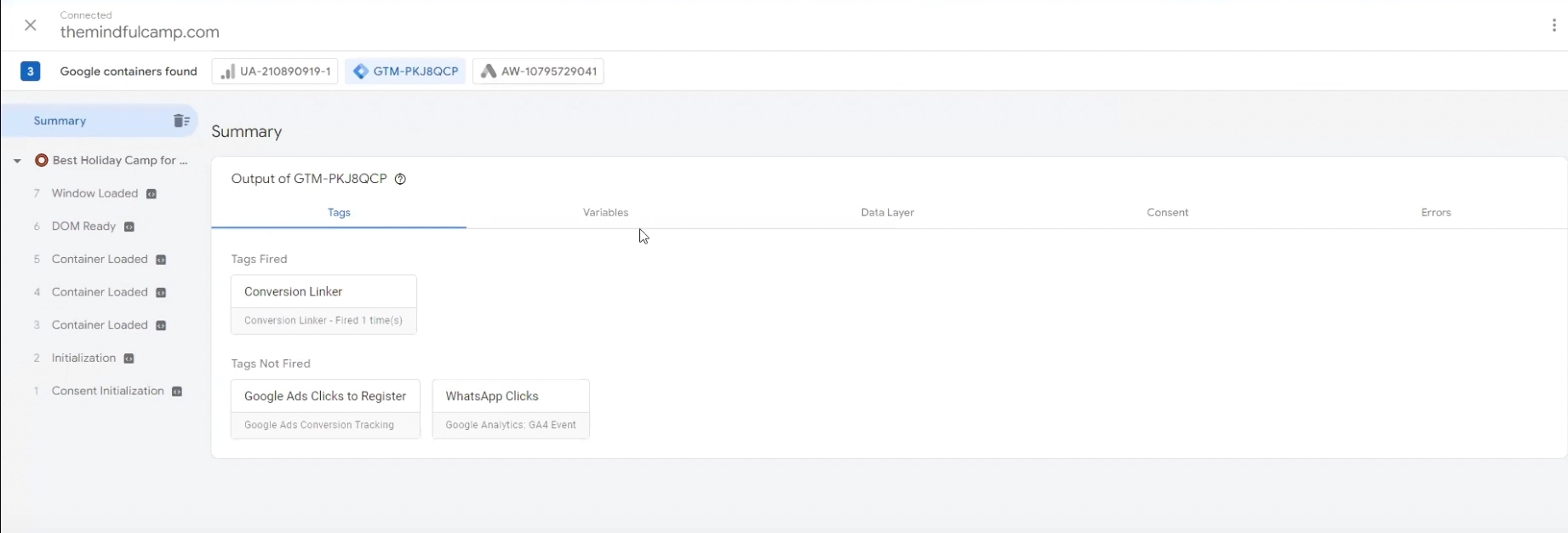
Task: Select Summary in the left sidebar
Action: (99, 121)
